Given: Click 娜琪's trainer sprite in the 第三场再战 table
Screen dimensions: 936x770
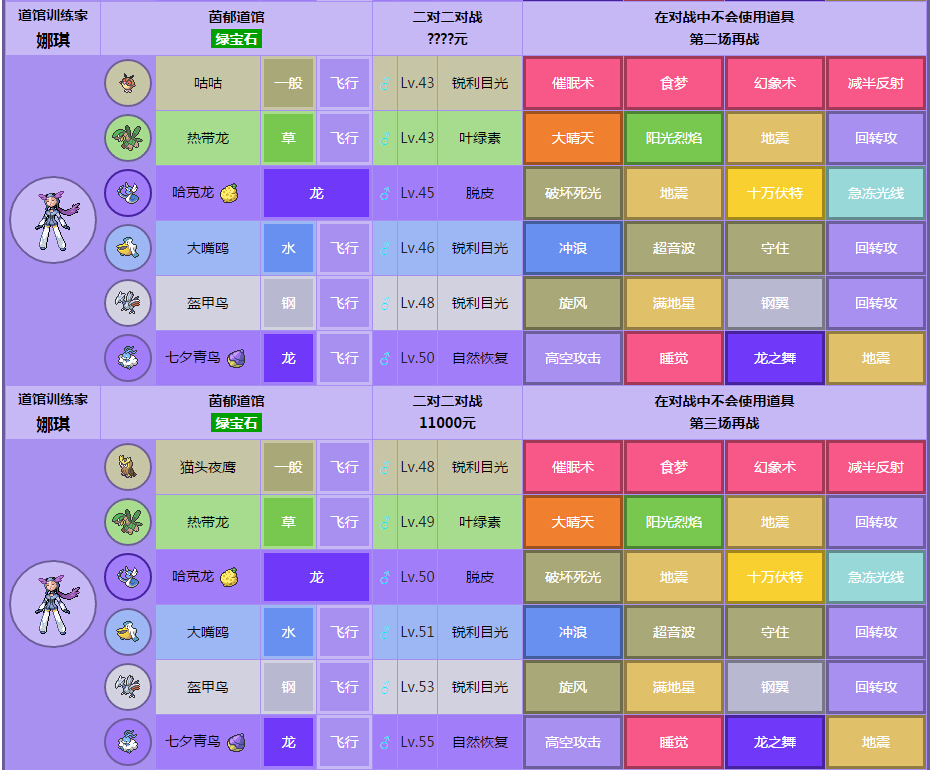Looking at the screenshot, I should point(53,603).
